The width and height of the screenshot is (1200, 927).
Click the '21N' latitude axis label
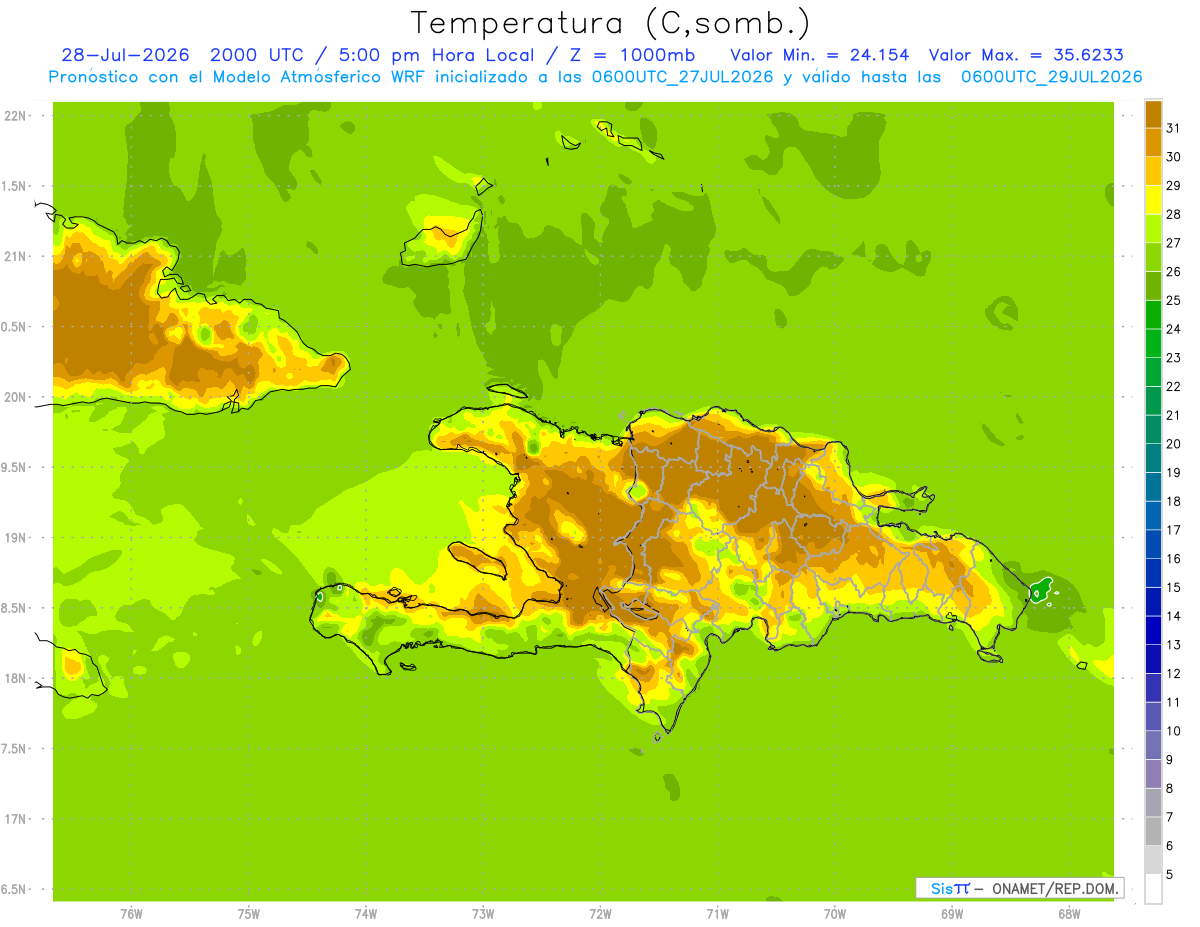[x=15, y=257]
